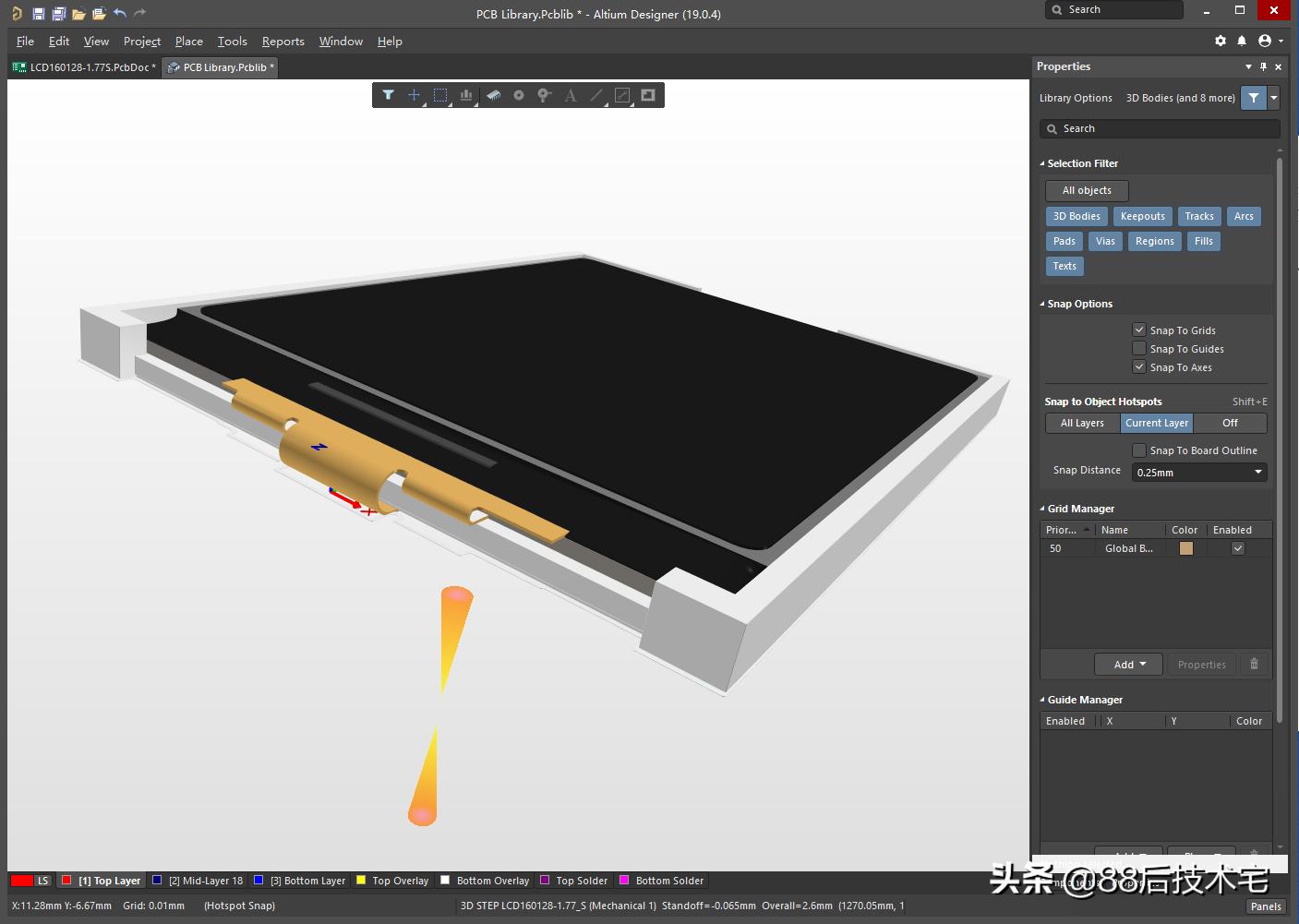The height and width of the screenshot is (924, 1299).
Task: Select the filter tool in the heads-up toolbar
Action: pyautogui.click(x=388, y=95)
